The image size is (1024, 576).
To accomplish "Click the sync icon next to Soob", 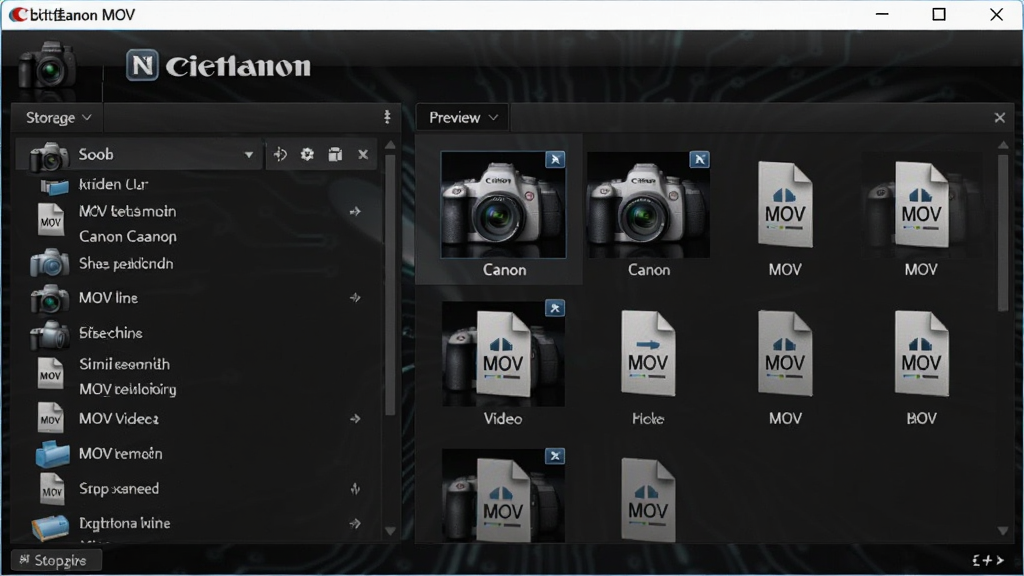I will coord(280,154).
